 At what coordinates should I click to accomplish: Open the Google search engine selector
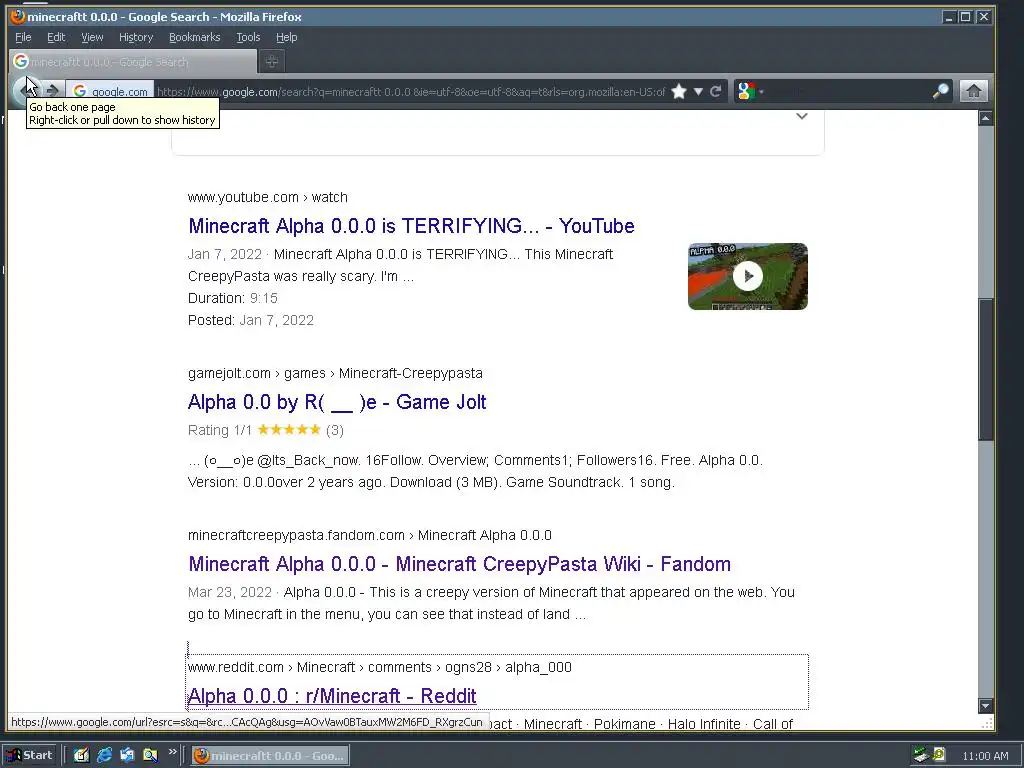pyautogui.click(x=749, y=91)
